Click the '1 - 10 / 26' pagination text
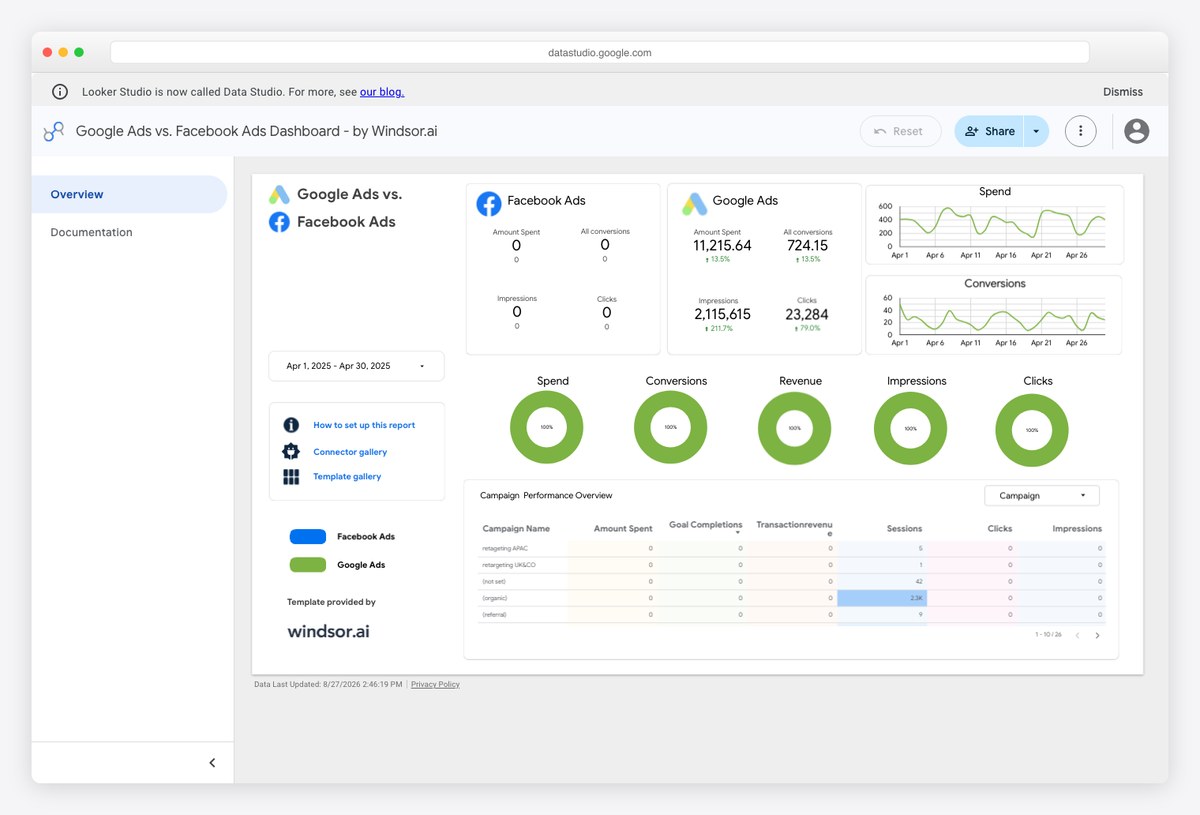1200x815 pixels. tap(1048, 635)
